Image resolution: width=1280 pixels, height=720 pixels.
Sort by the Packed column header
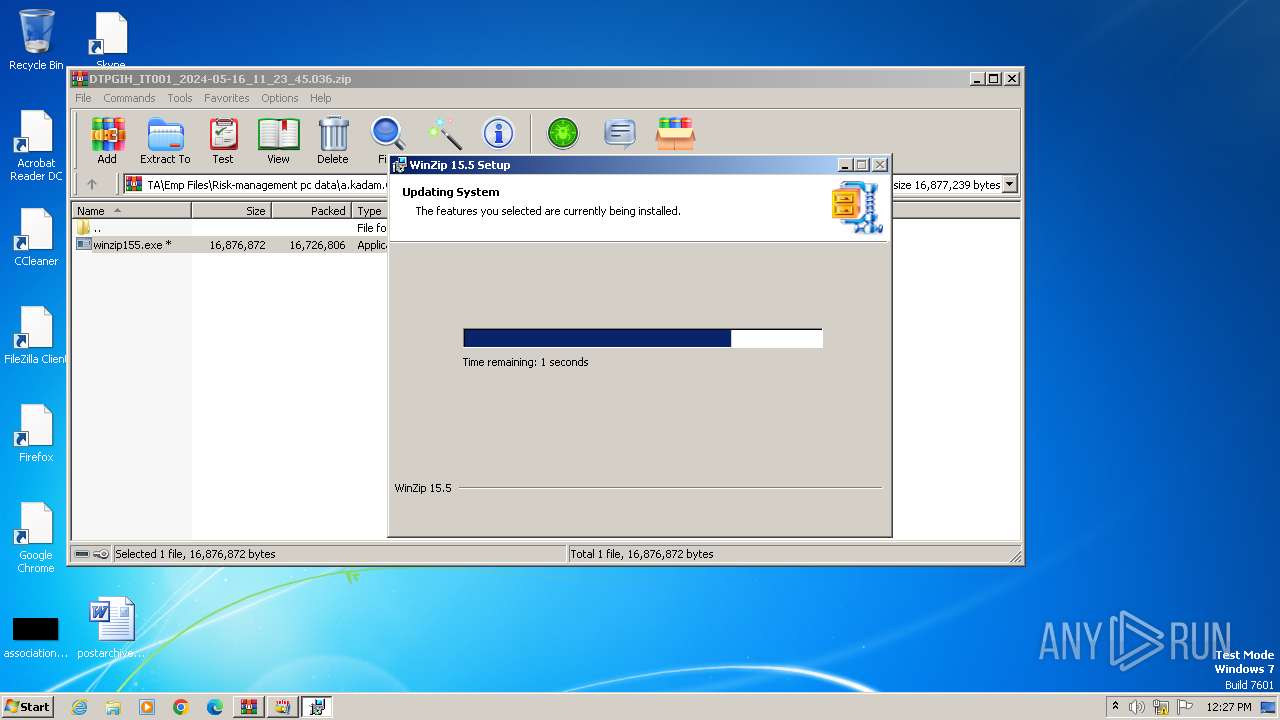[312, 210]
